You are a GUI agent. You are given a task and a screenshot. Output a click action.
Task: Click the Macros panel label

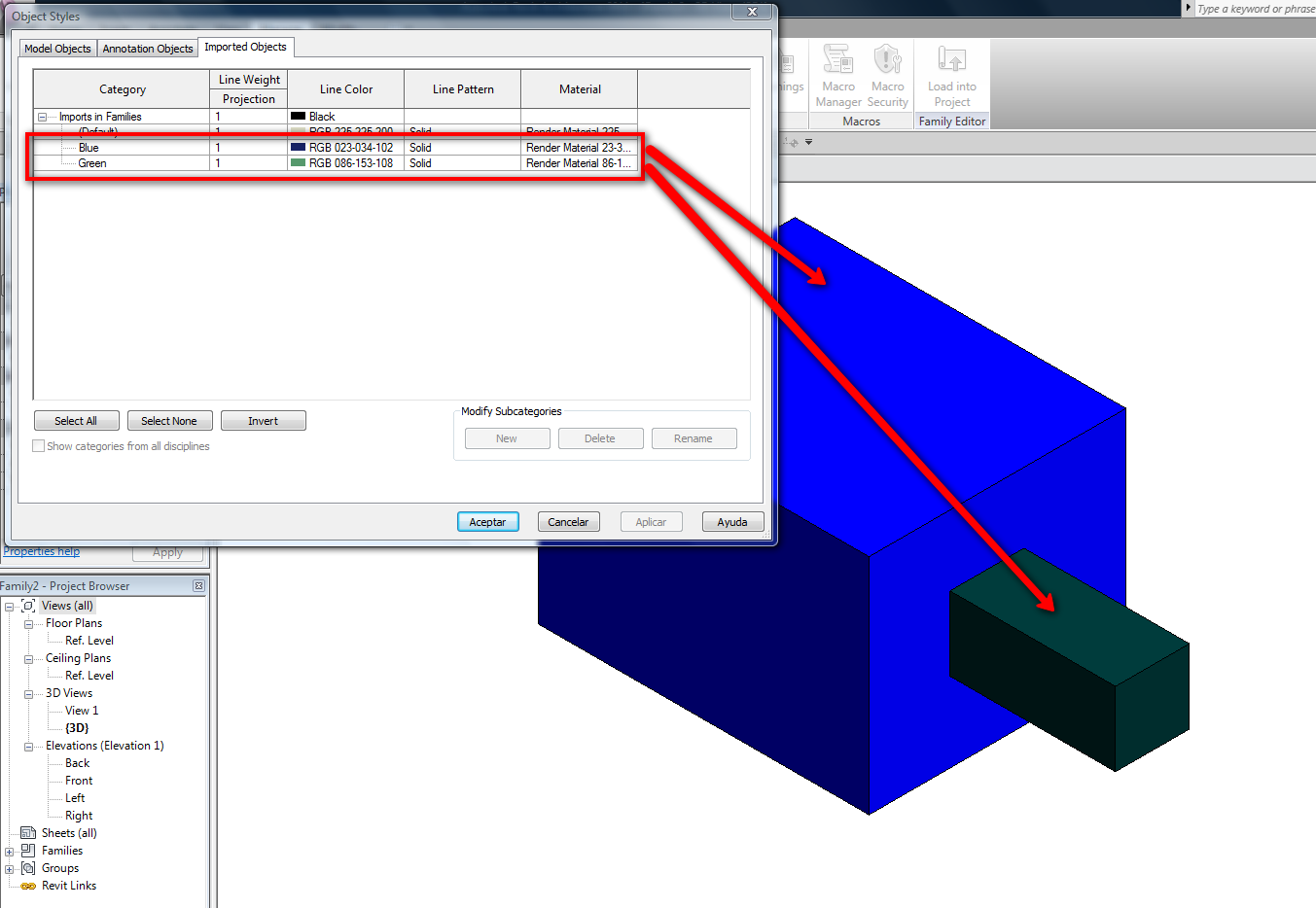(x=862, y=122)
